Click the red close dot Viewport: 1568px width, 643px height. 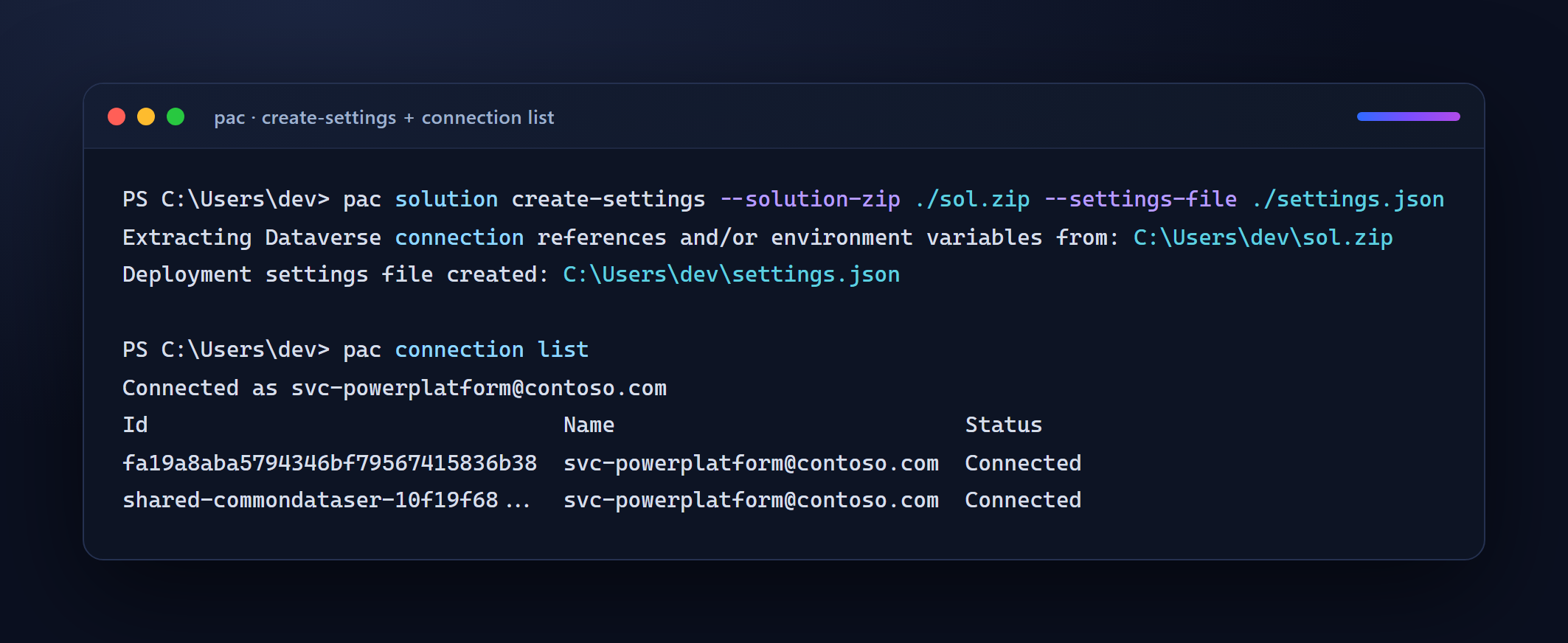(117, 117)
